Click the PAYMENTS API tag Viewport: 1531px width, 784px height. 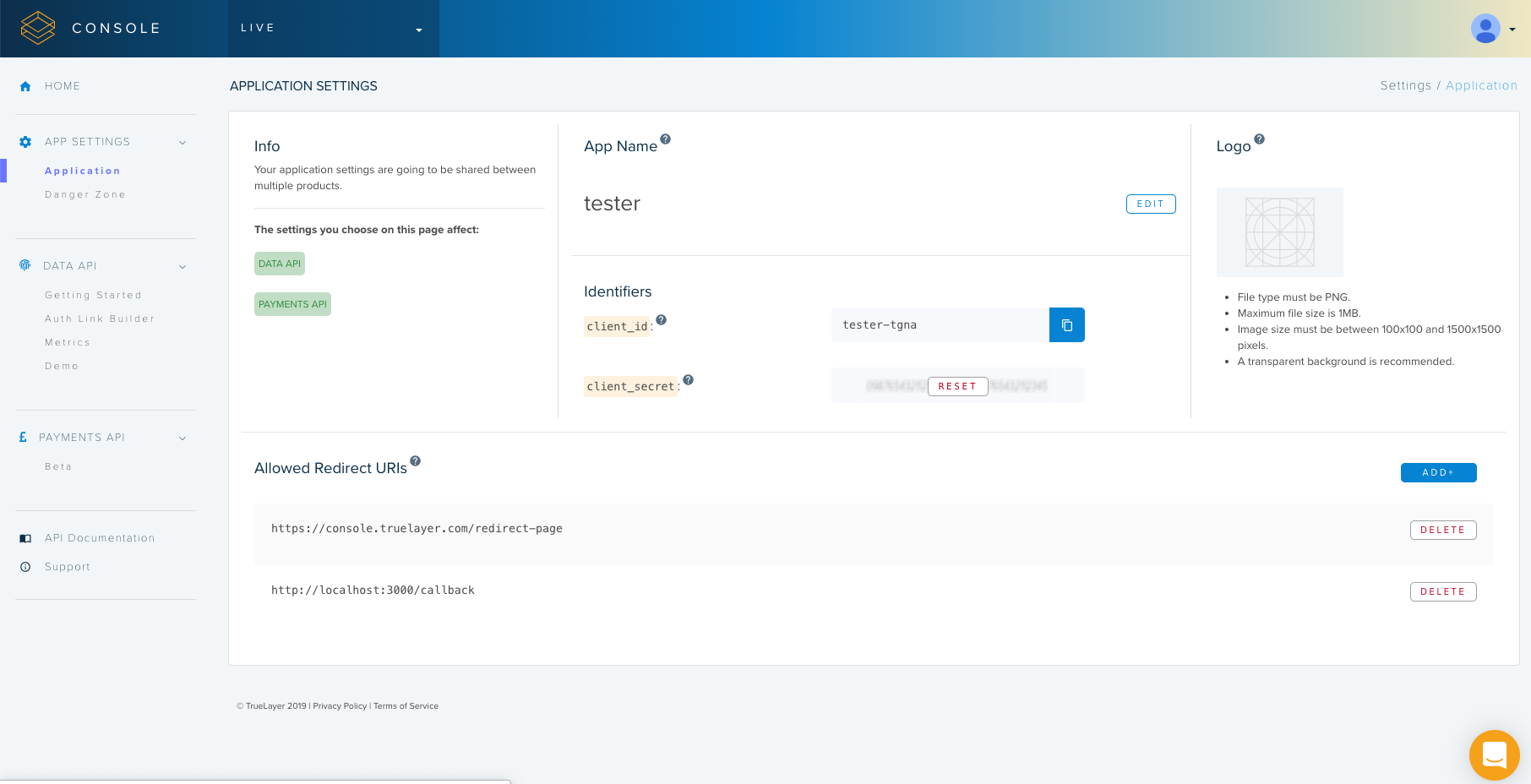[292, 304]
